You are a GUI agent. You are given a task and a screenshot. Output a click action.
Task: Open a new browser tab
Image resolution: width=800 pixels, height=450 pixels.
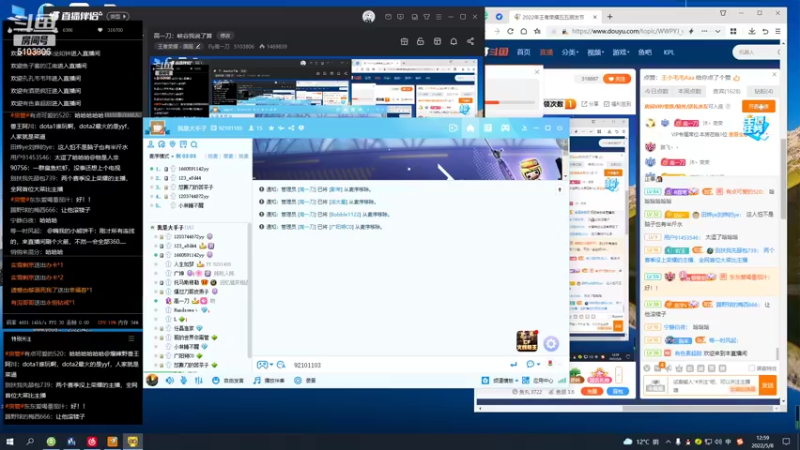click(x=610, y=17)
